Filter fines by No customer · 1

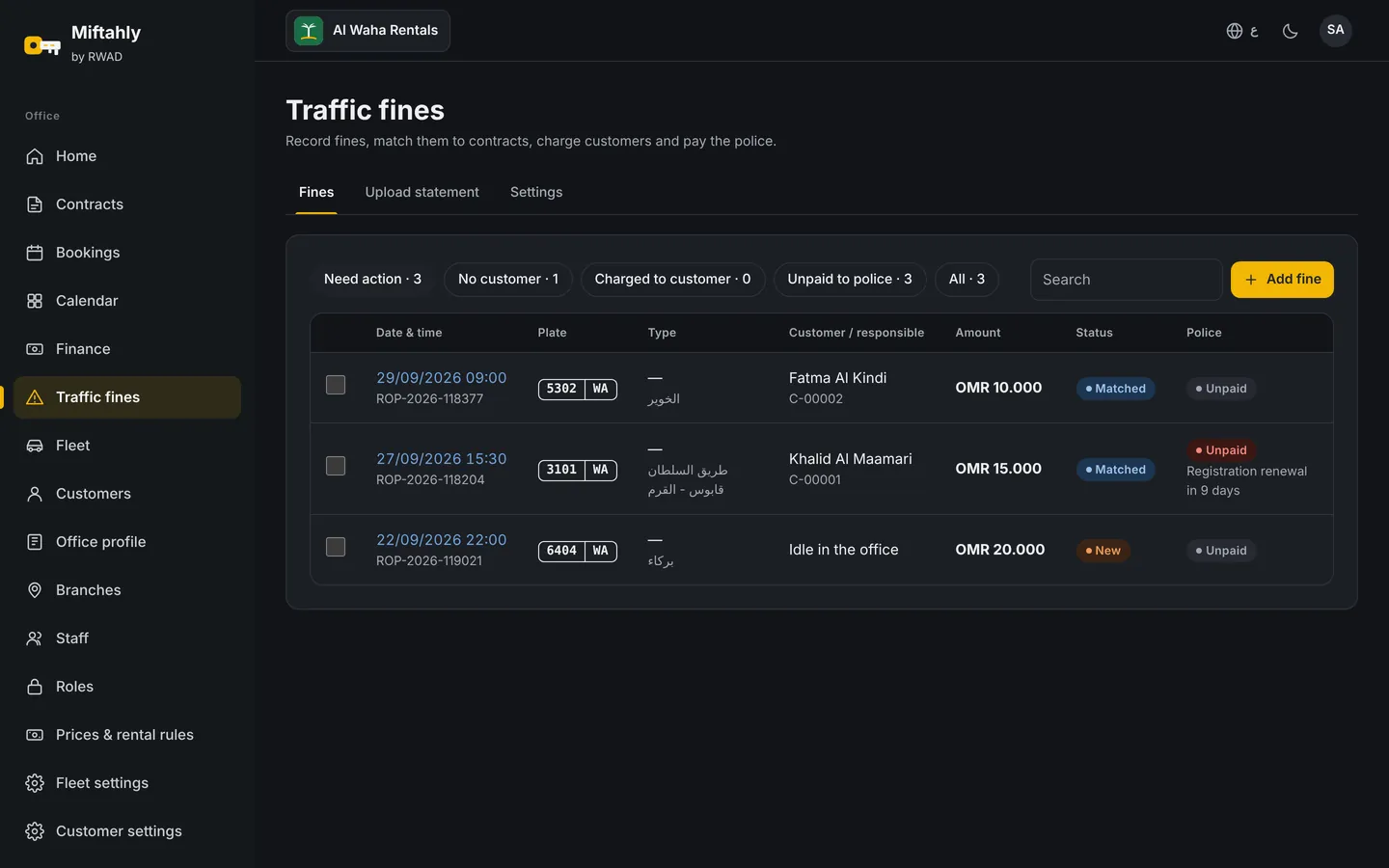point(508,280)
